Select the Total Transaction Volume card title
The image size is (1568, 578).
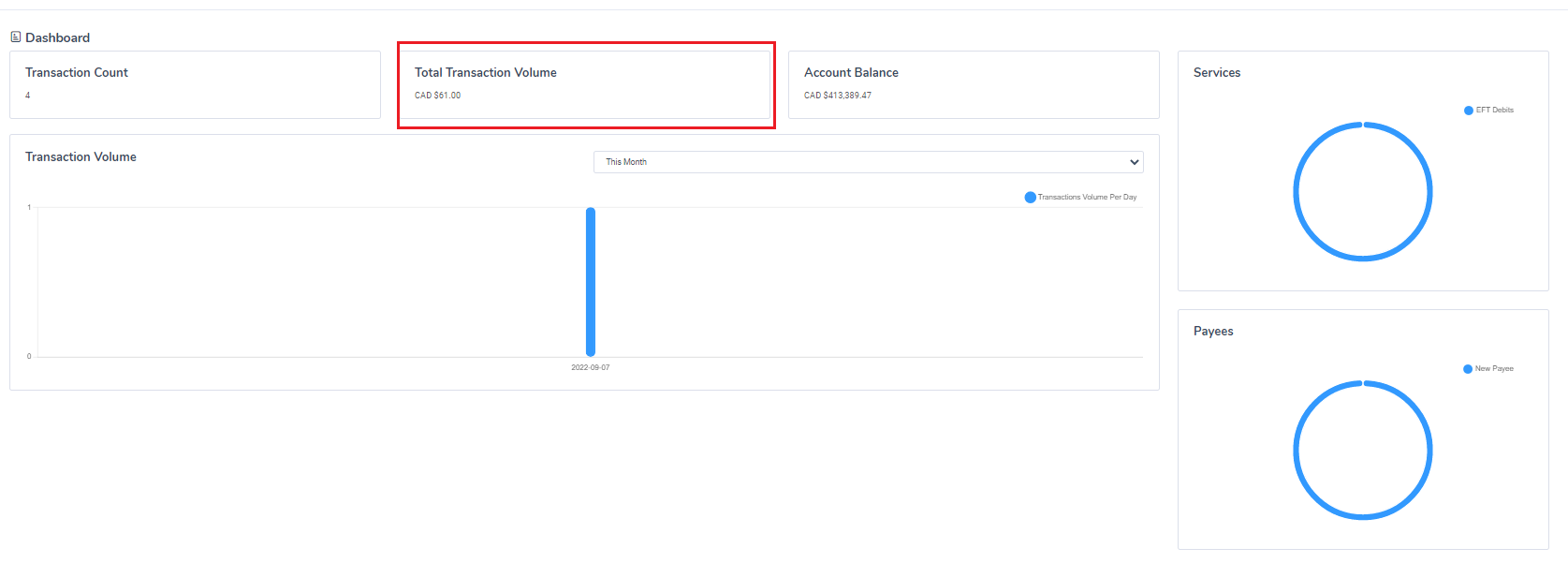click(485, 72)
